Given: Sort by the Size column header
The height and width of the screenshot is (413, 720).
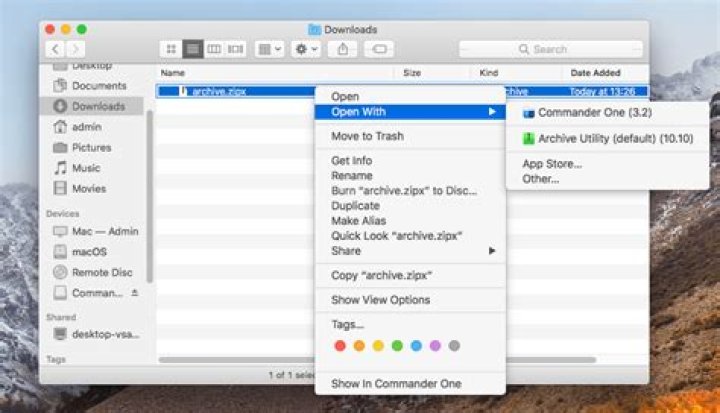Looking at the screenshot, I should (412, 73).
